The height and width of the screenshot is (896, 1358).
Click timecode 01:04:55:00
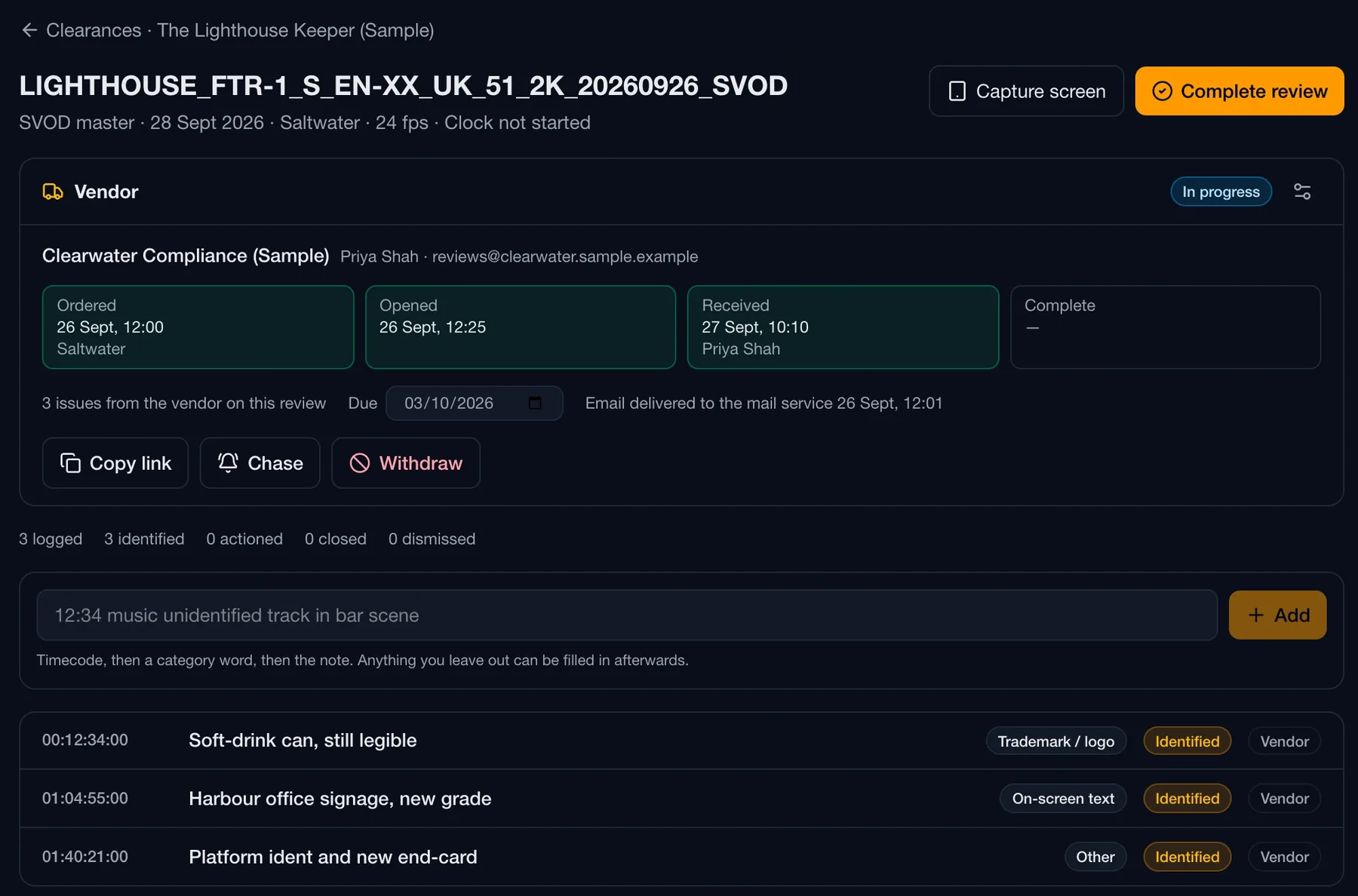85,798
